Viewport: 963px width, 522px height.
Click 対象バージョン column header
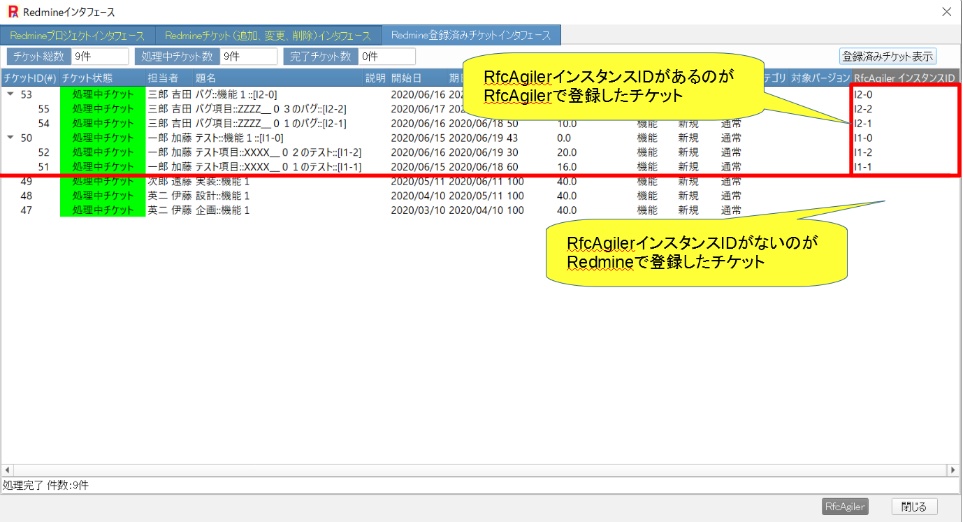[x=820, y=78]
